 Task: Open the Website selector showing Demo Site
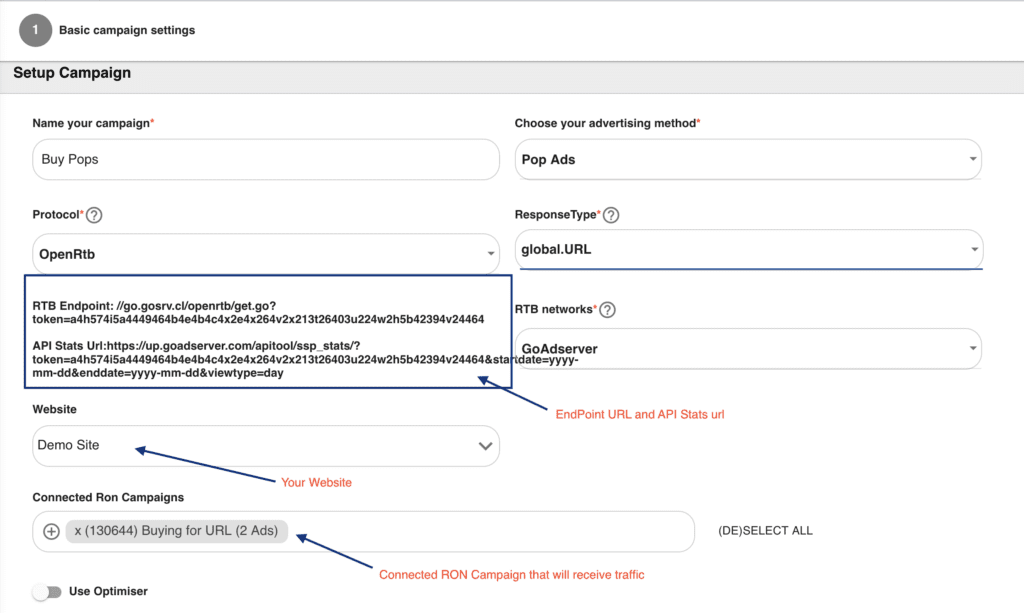click(x=265, y=445)
